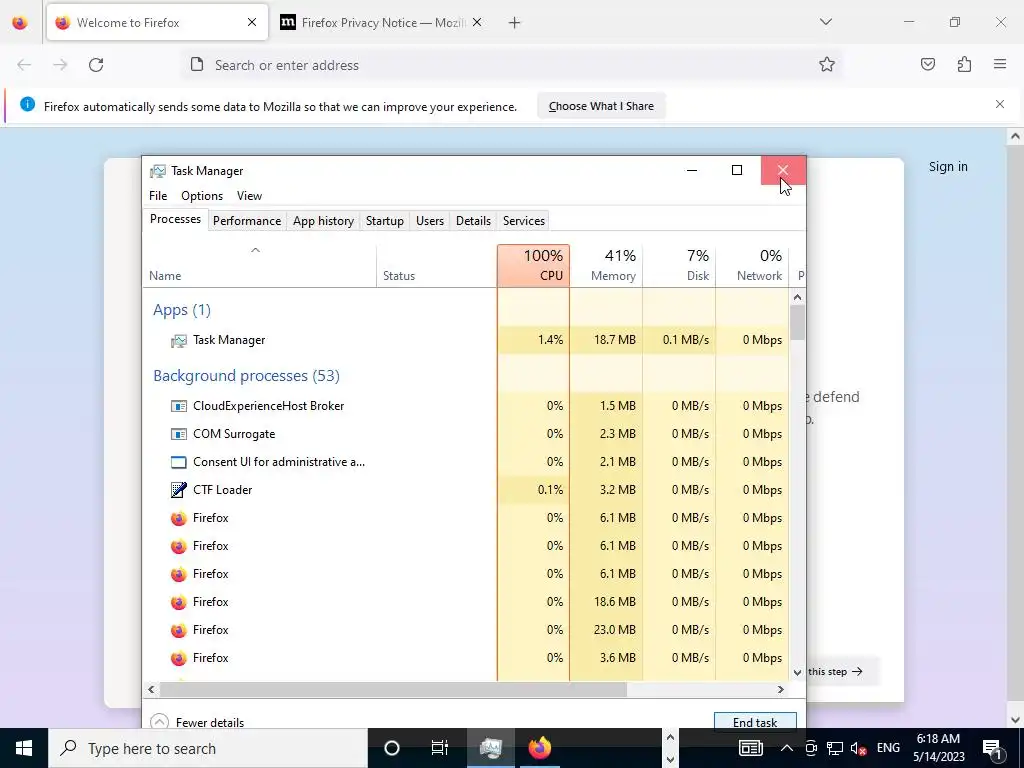Close the Welcome to Firefox tab
This screenshot has height=768, width=1024.
point(252,22)
